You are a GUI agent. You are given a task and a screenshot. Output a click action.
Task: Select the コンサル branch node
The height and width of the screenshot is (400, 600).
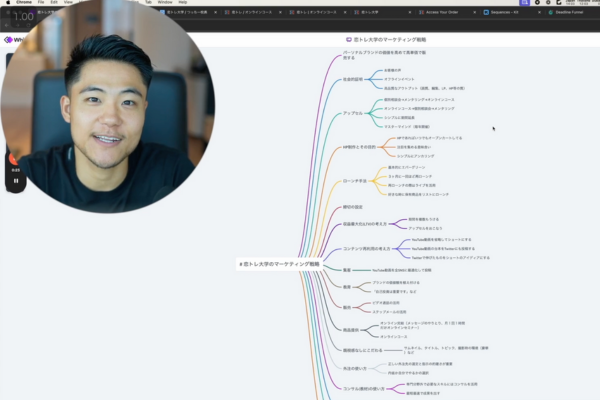364,389
